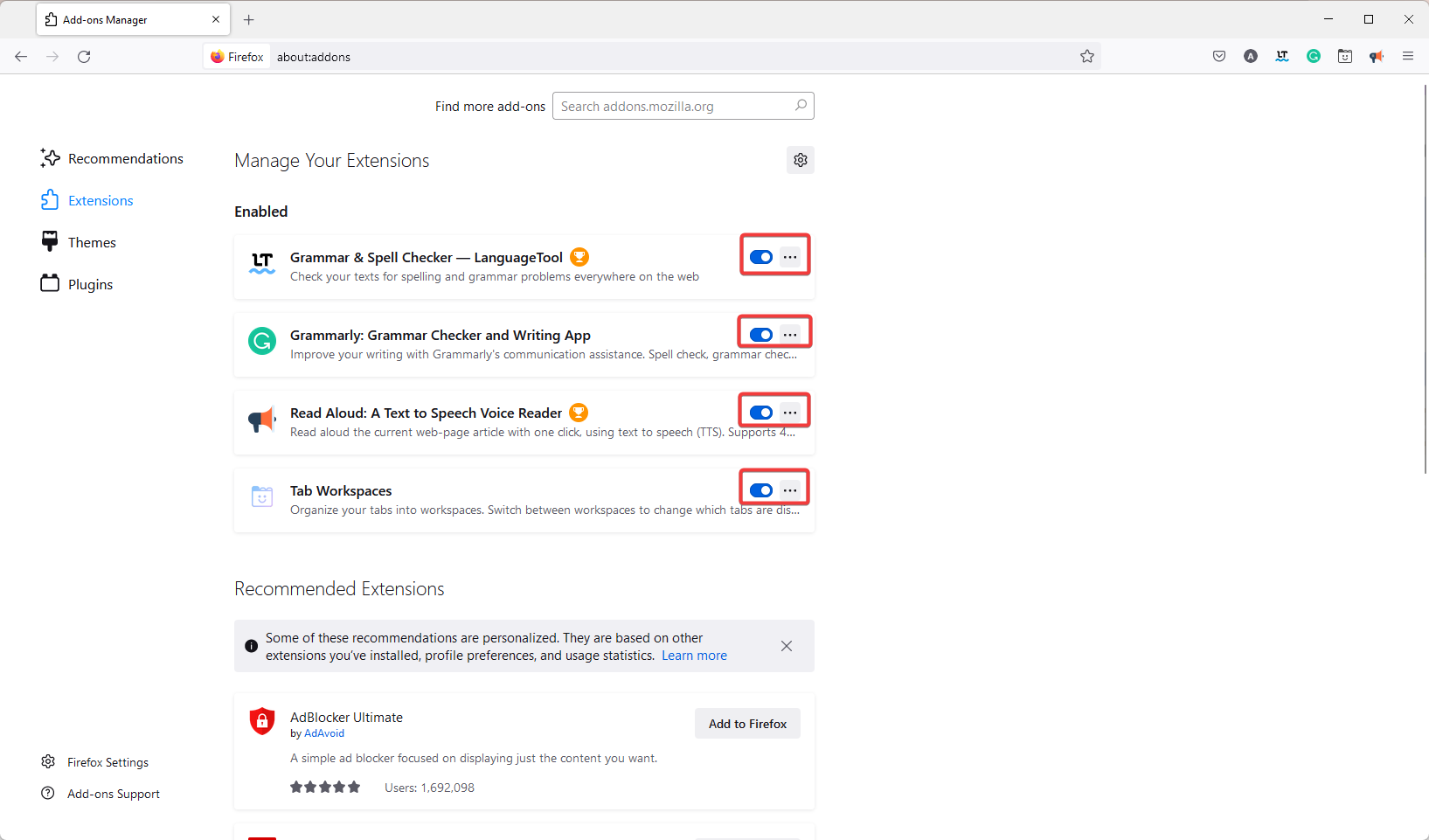
Task: Open Grammar & Spell Checker — LanguageTool details
Action: tap(427, 257)
